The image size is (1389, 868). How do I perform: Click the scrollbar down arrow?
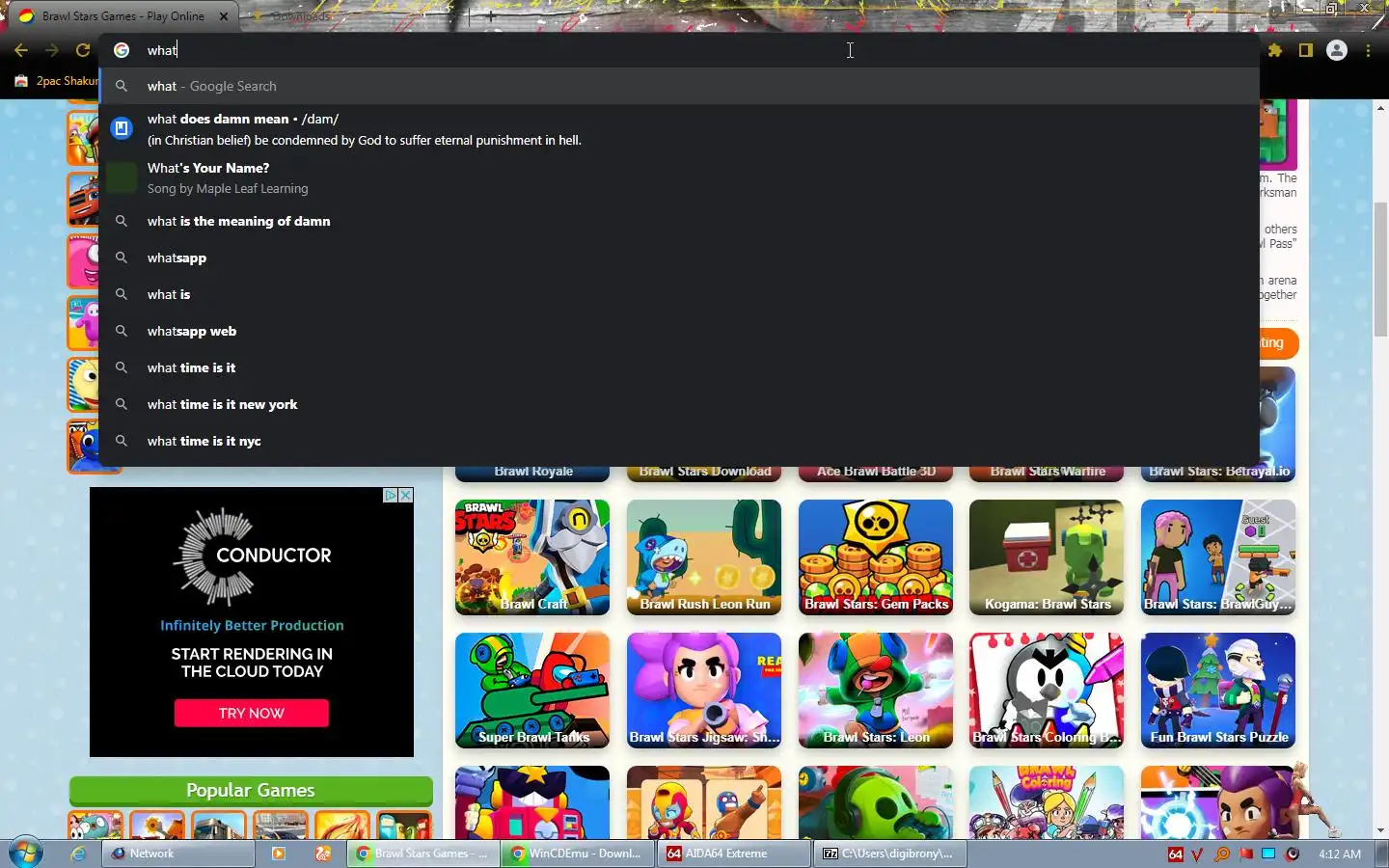[x=1380, y=830]
